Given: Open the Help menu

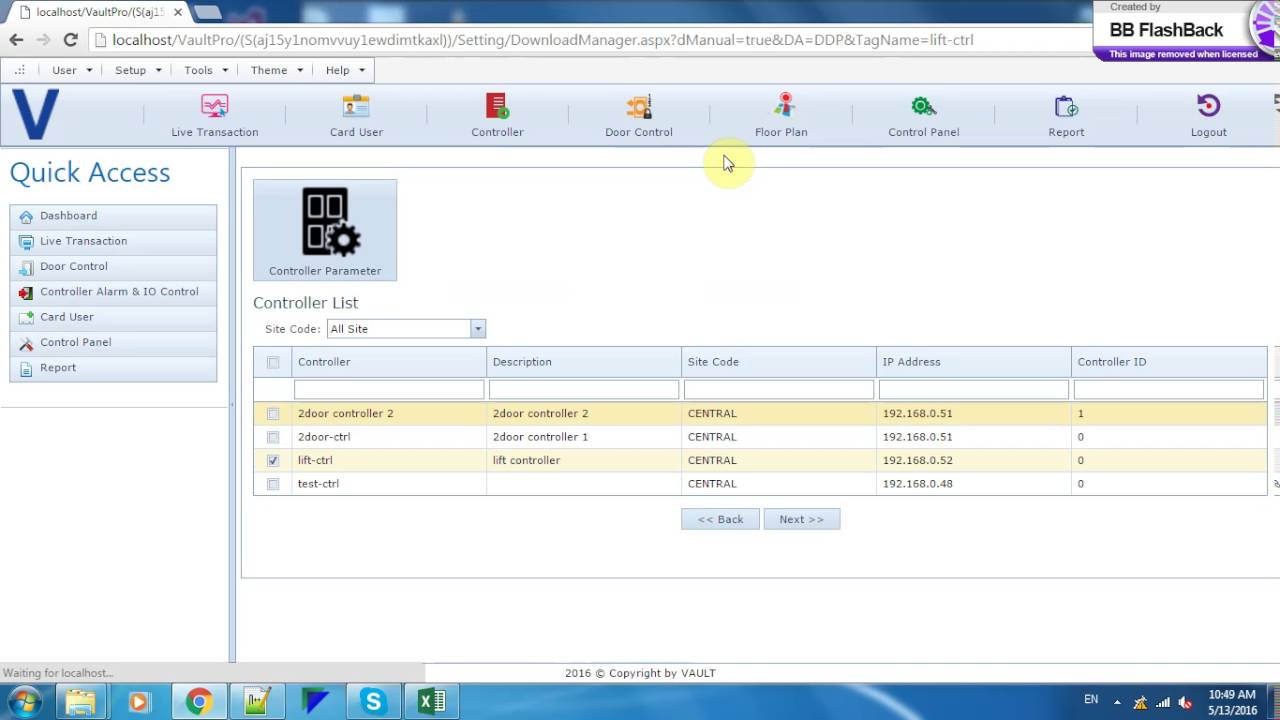Looking at the screenshot, I should (x=345, y=70).
